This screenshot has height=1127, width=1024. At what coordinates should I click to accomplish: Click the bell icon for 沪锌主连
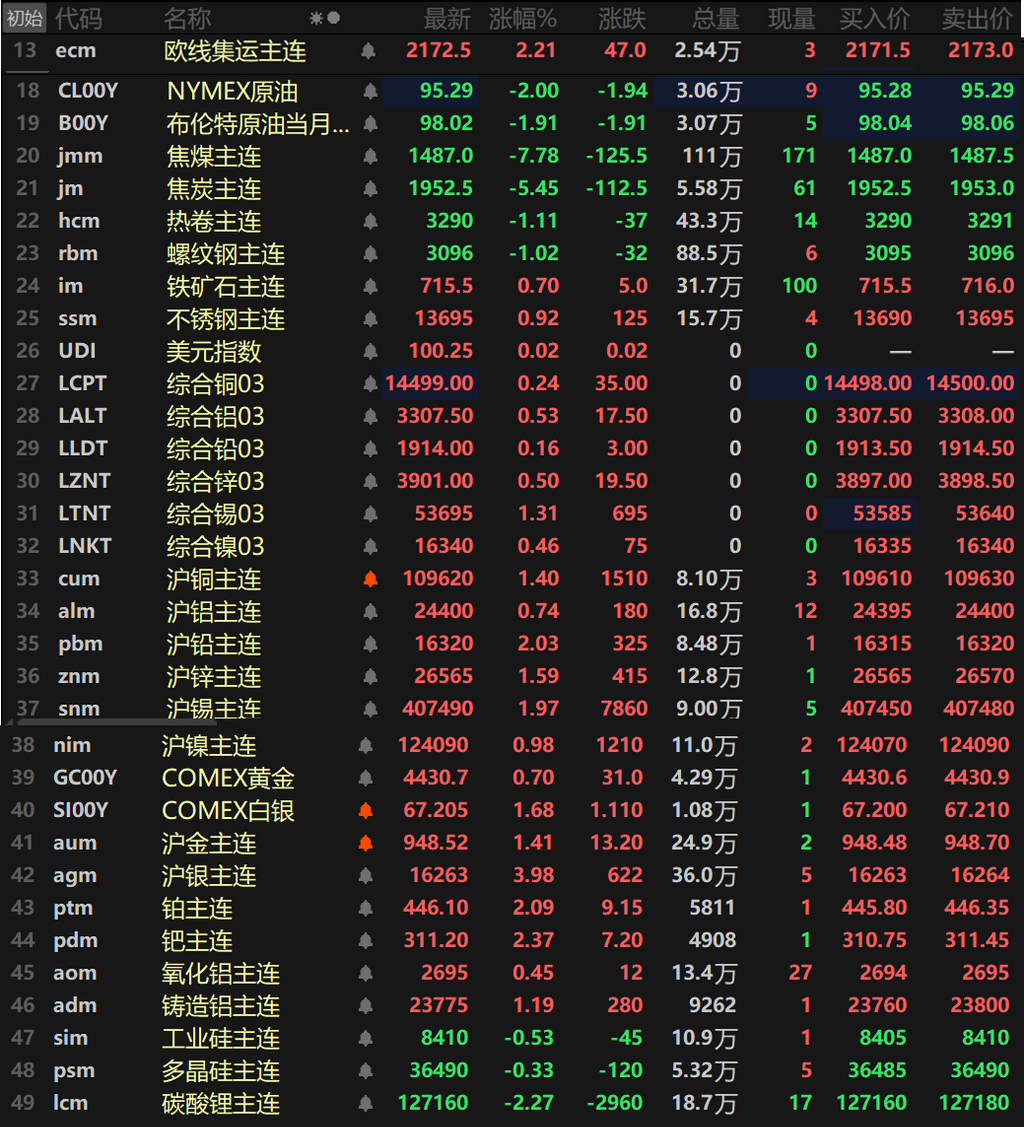[x=370, y=676]
